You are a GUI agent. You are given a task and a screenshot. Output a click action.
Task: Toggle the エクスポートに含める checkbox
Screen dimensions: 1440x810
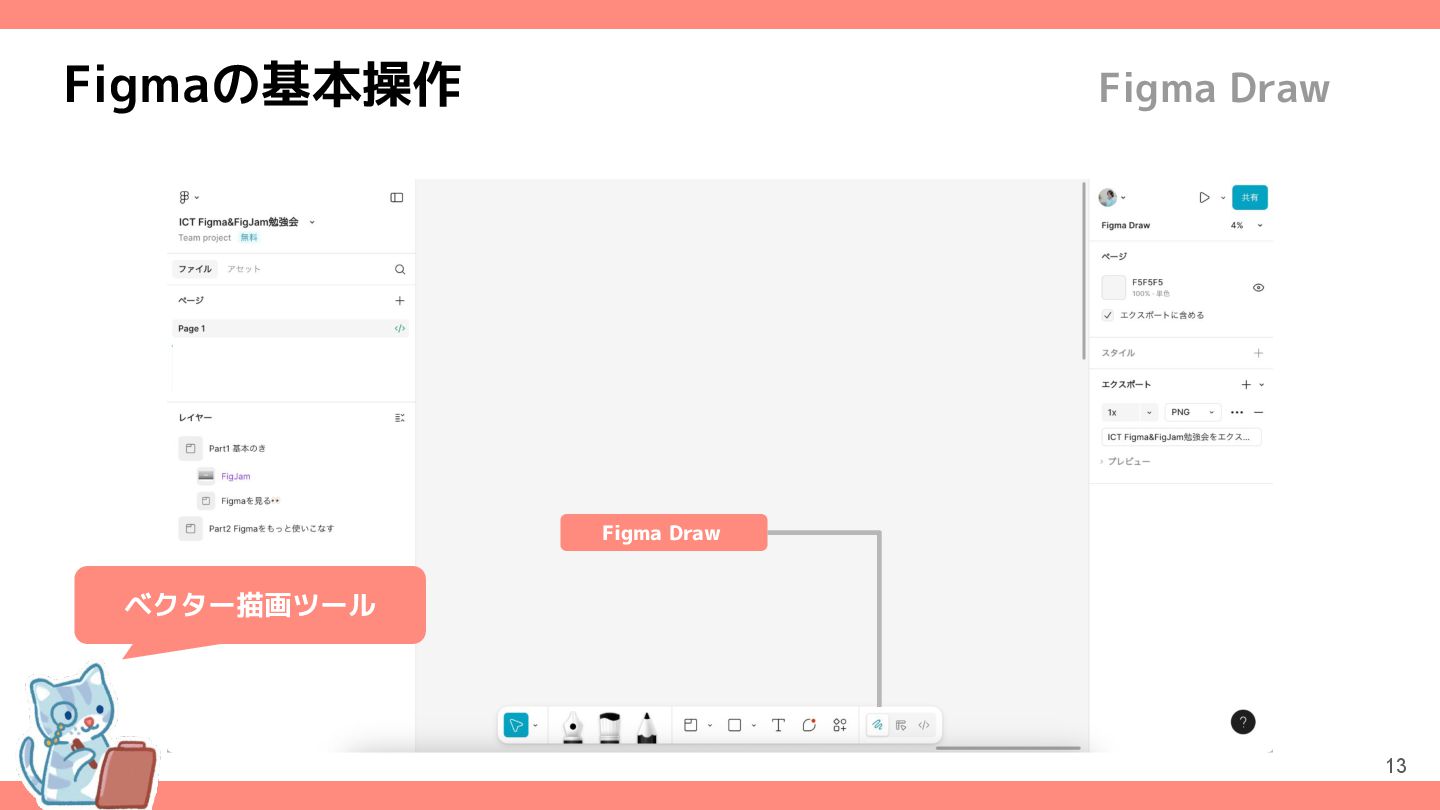point(1108,315)
